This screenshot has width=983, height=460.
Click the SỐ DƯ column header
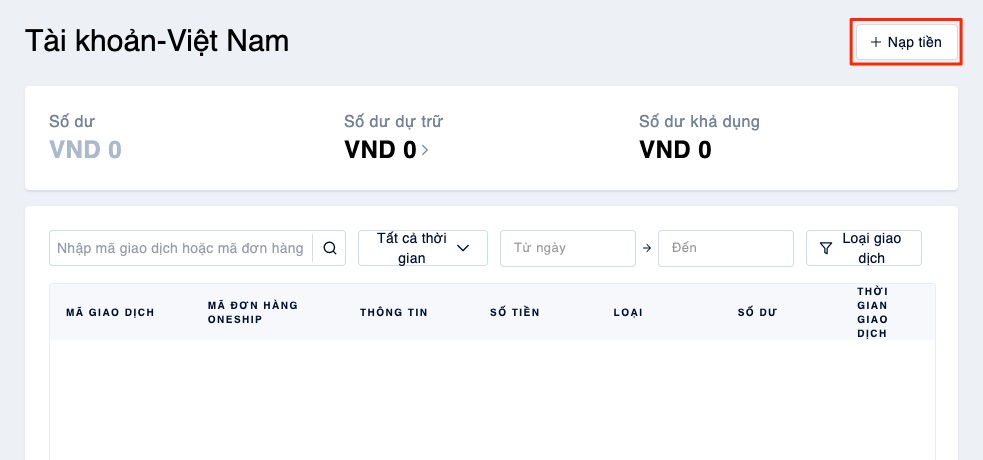point(757,312)
